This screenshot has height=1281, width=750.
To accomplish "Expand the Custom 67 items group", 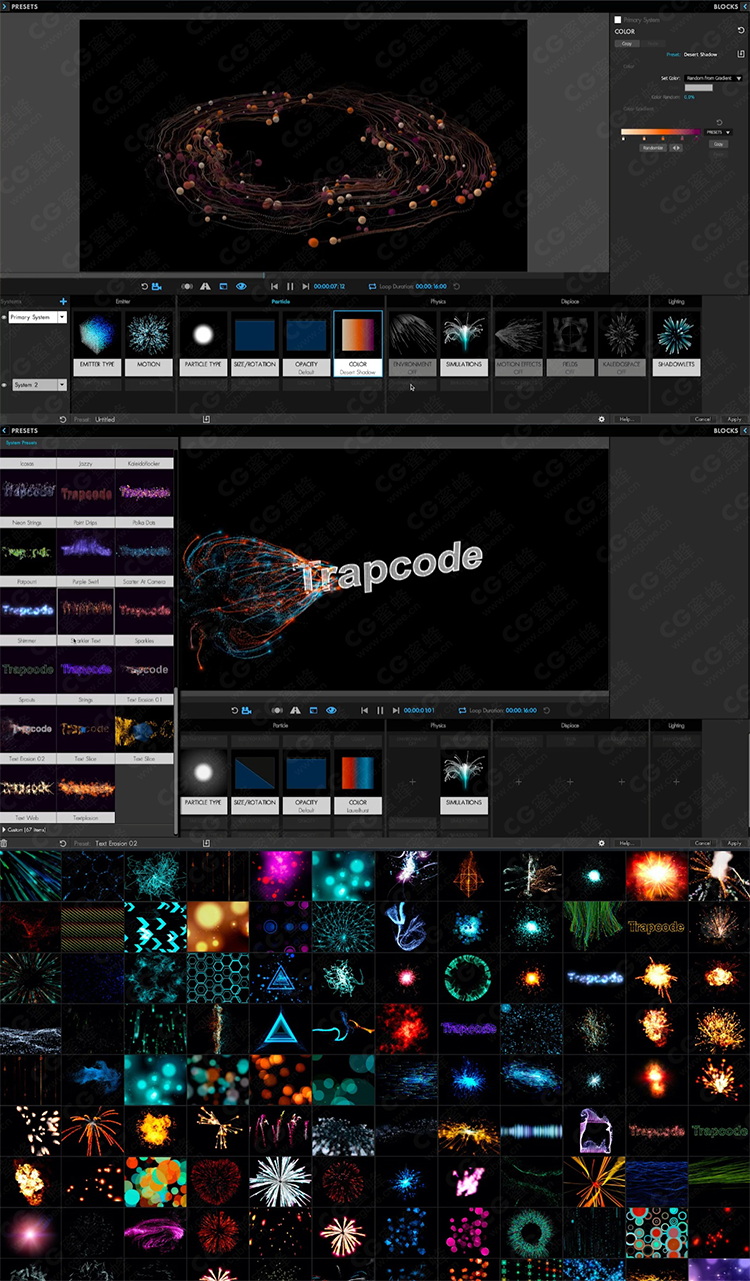I will click(4, 829).
